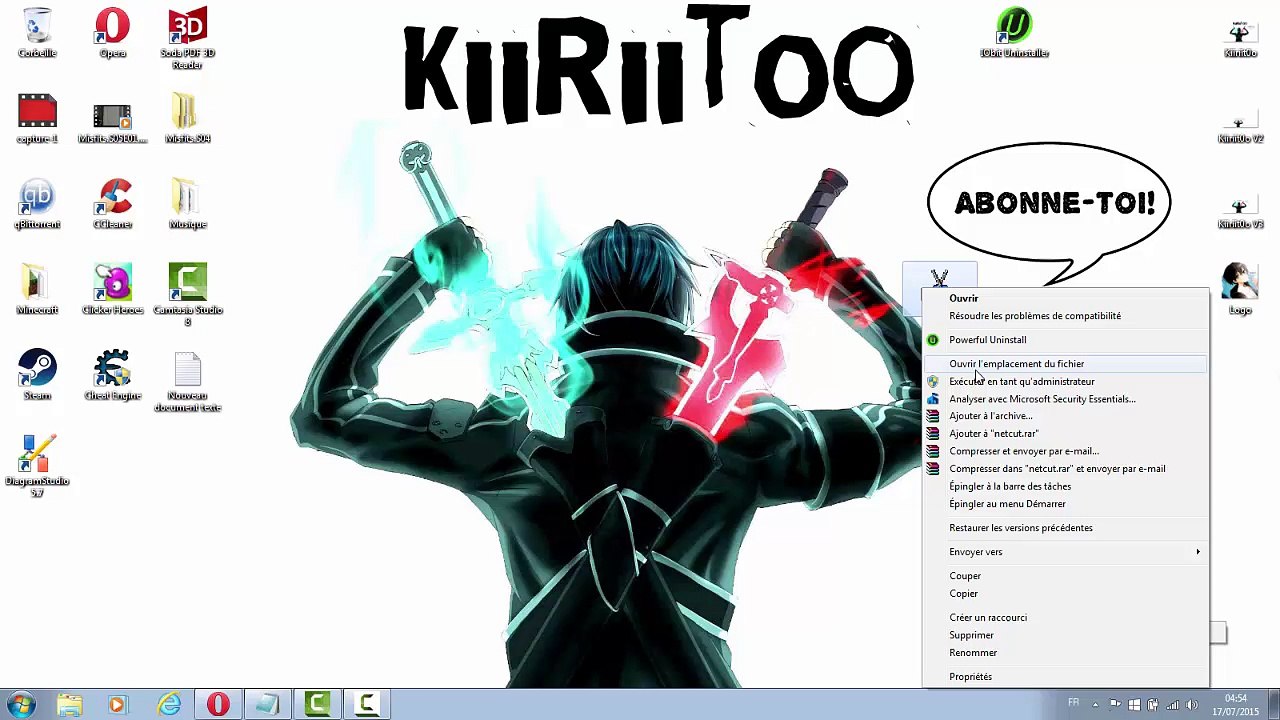Open the power plug tray icon
This screenshot has width=1280, height=720.
coord(1153,705)
